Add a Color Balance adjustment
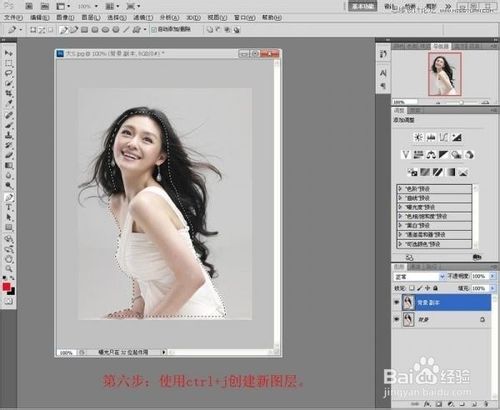 (431, 155)
